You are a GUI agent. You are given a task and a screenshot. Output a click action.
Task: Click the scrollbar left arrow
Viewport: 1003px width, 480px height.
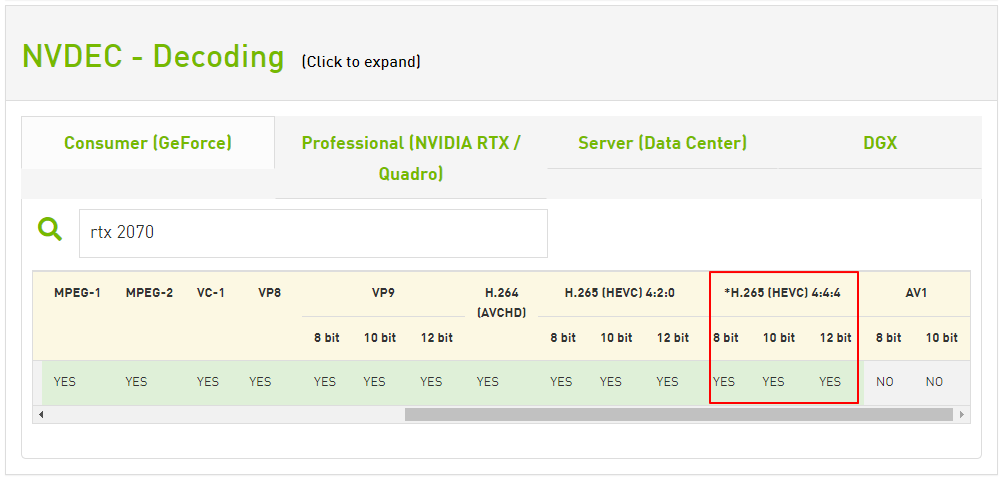(41, 415)
